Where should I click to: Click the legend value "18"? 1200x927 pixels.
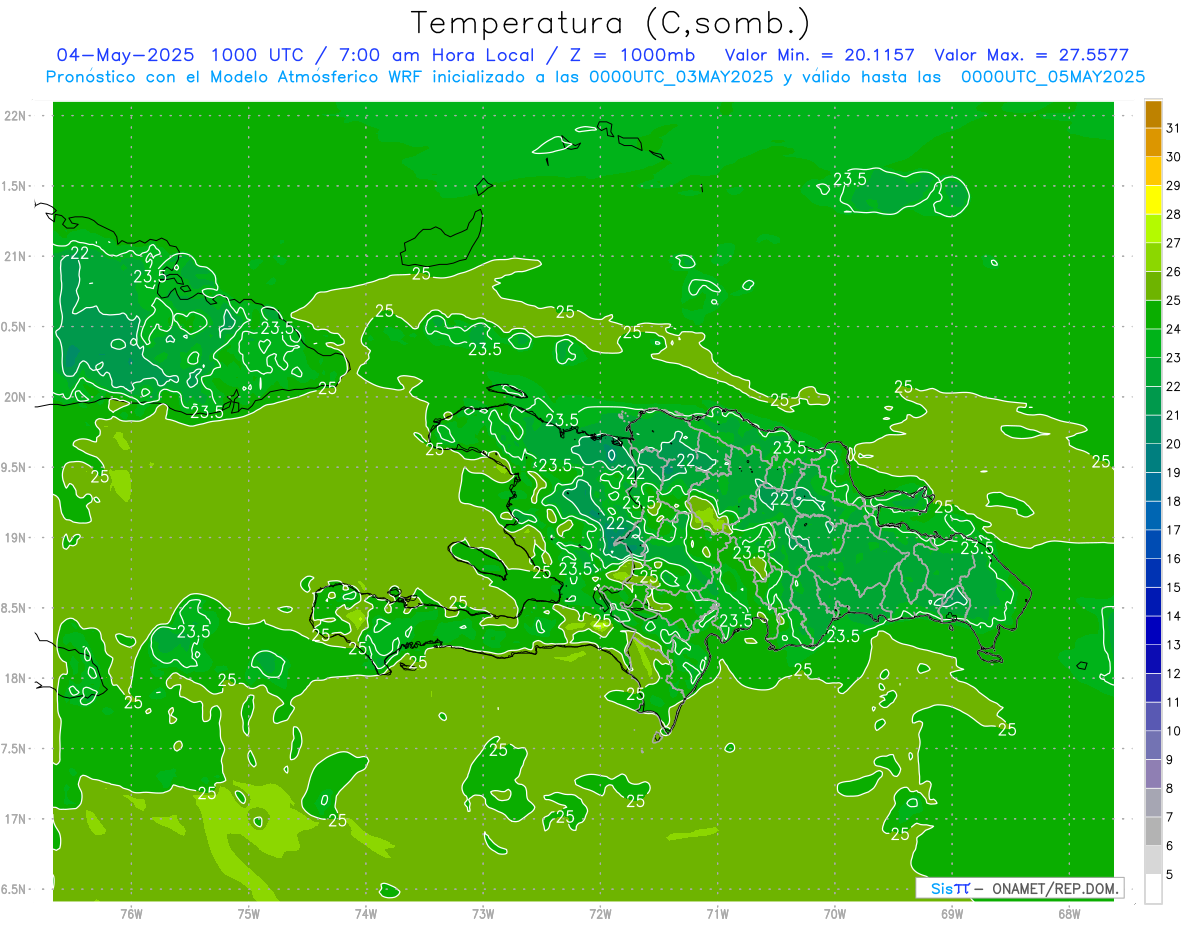1173,501
